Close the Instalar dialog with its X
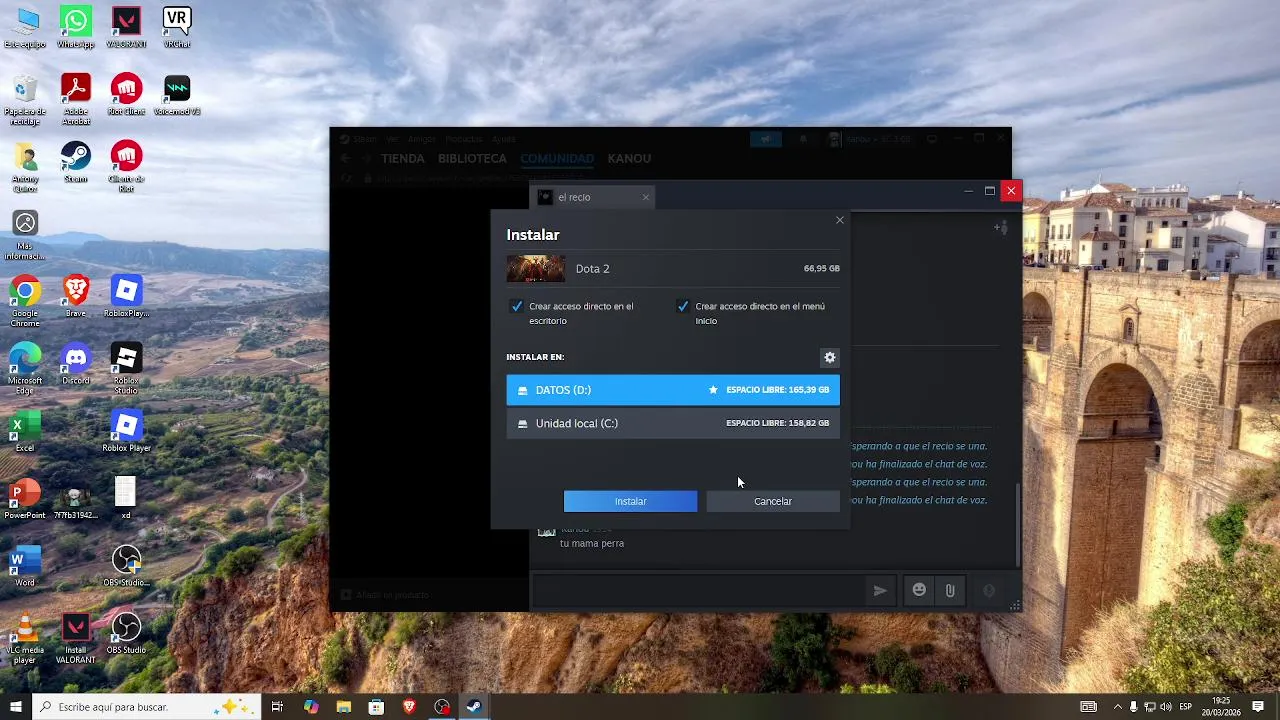 tap(839, 220)
